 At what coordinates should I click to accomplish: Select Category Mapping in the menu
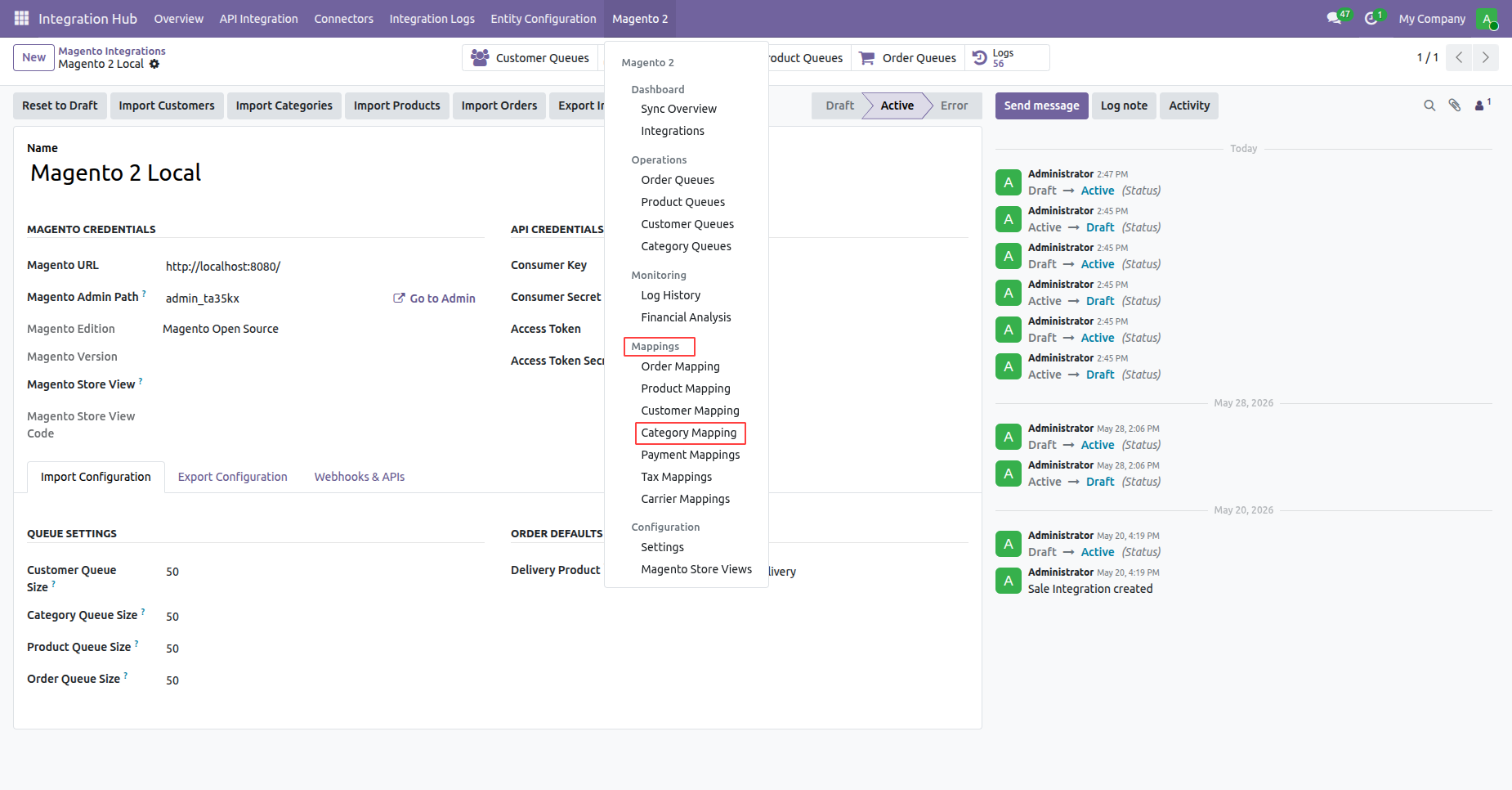point(689,433)
